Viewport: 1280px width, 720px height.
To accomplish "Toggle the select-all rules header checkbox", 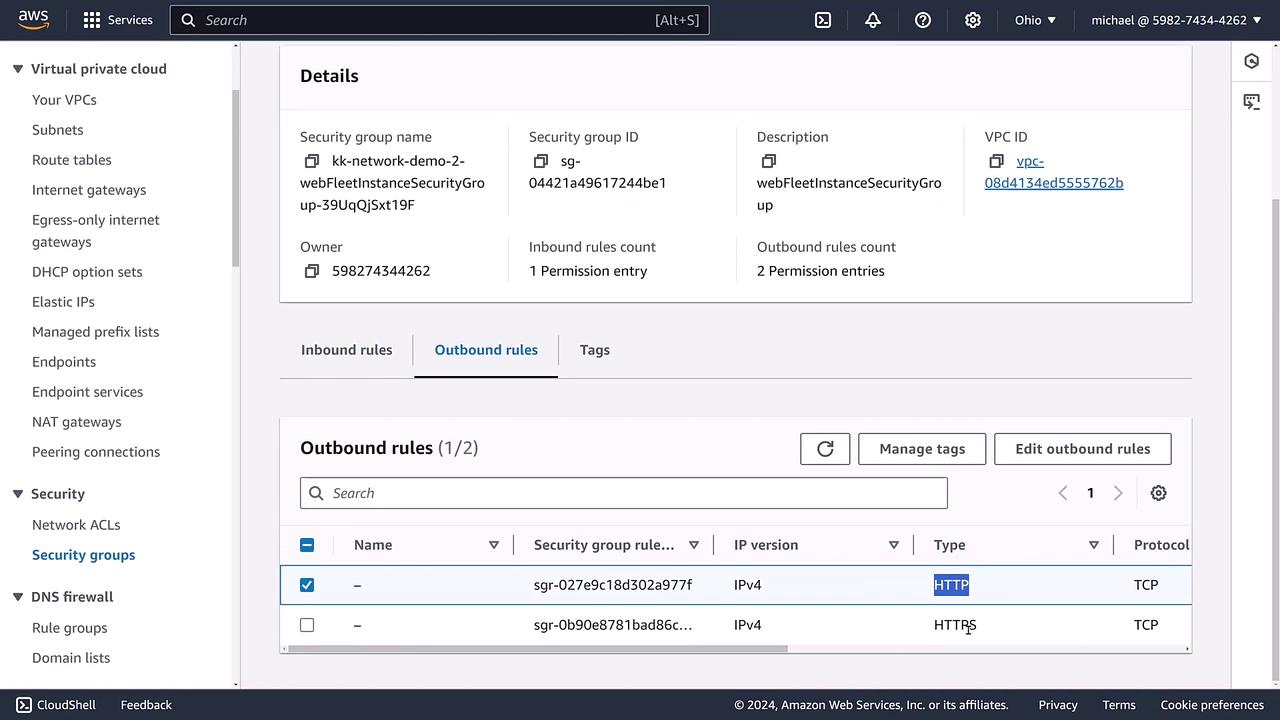I will tap(307, 545).
